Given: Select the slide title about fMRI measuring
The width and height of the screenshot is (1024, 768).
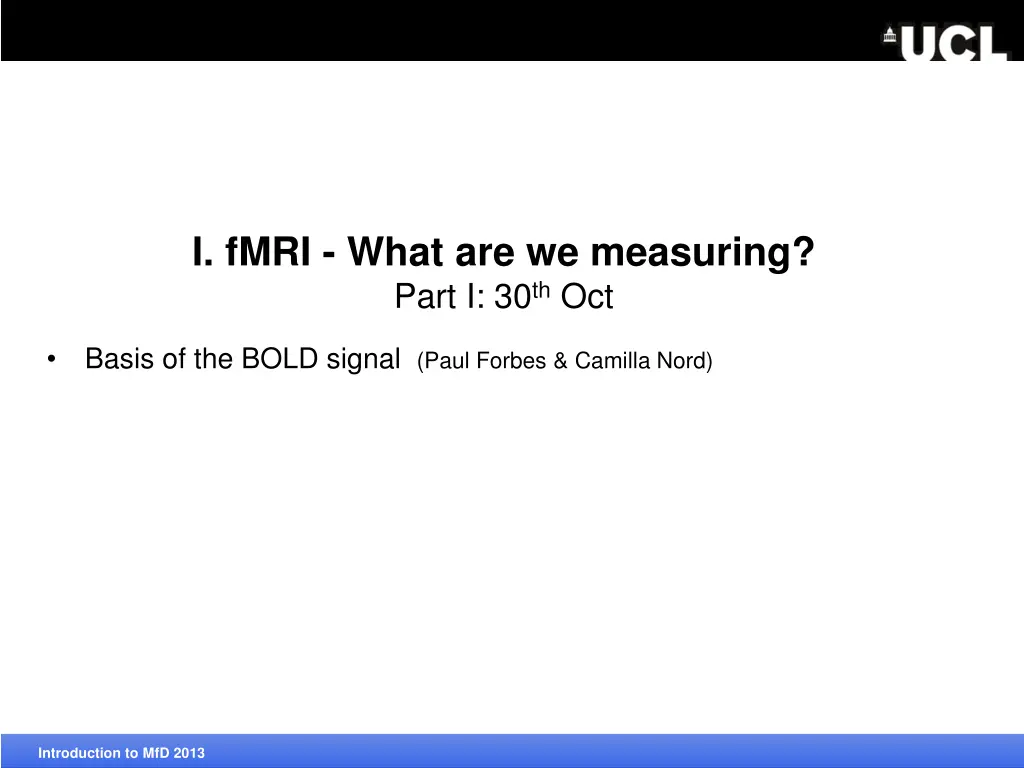Looking at the screenshot, I should [503, 253].
